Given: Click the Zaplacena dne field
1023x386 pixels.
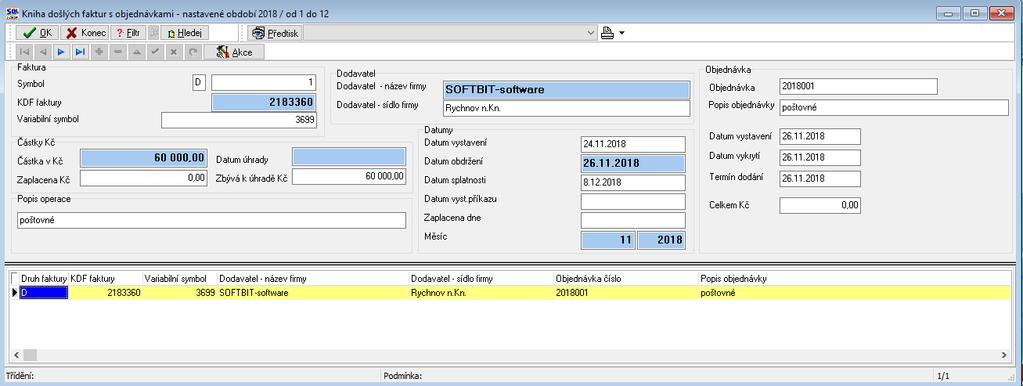Looking at the screenshot, I should point(633,220).
